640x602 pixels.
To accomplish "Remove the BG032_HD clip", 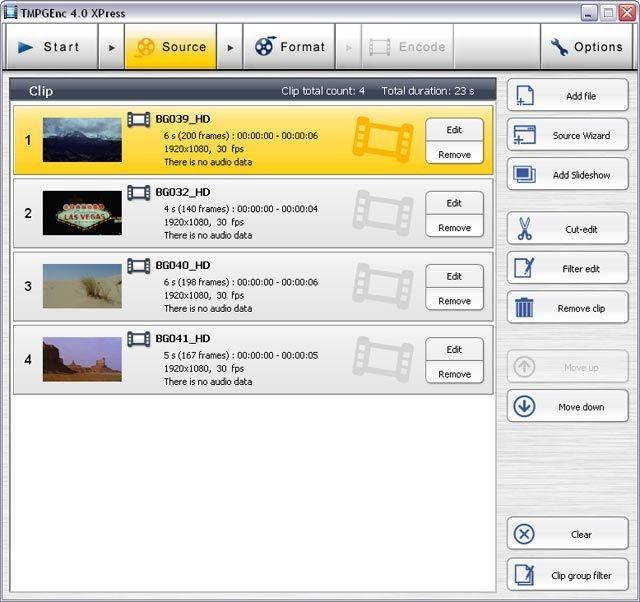I will click(454, 227).
